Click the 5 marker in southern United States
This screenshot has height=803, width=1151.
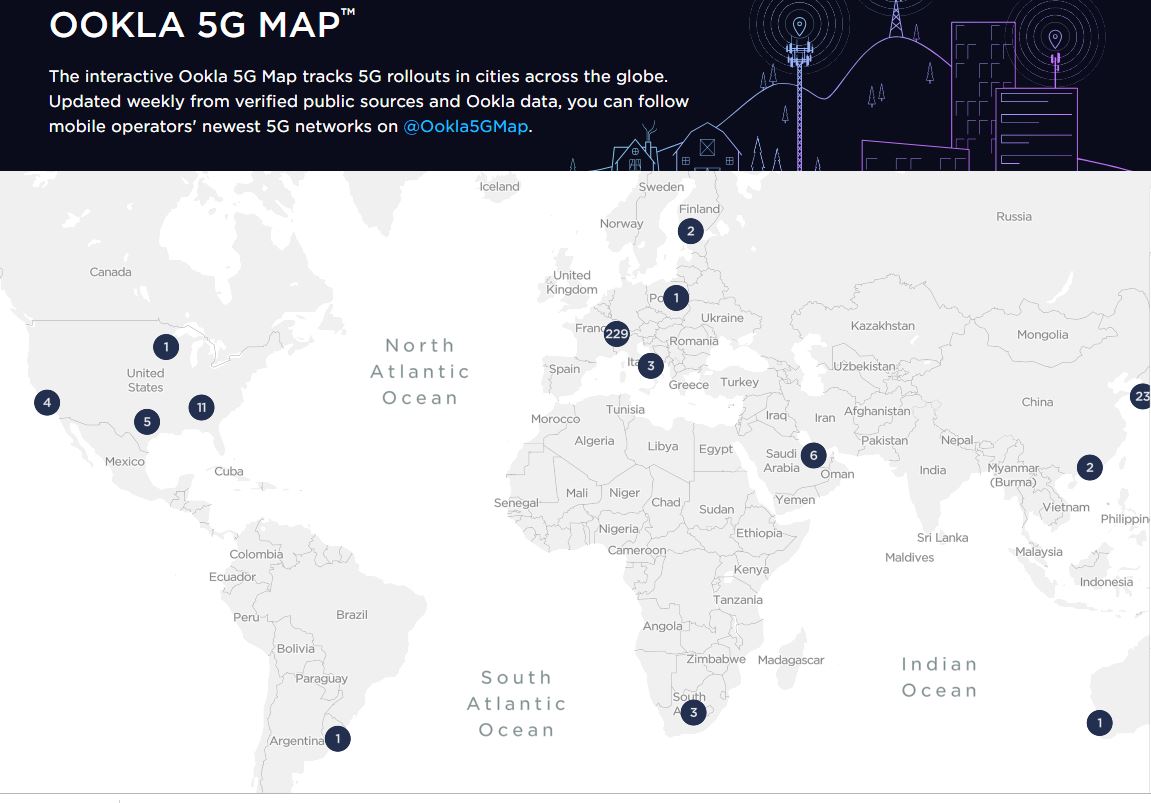point(147,422)
